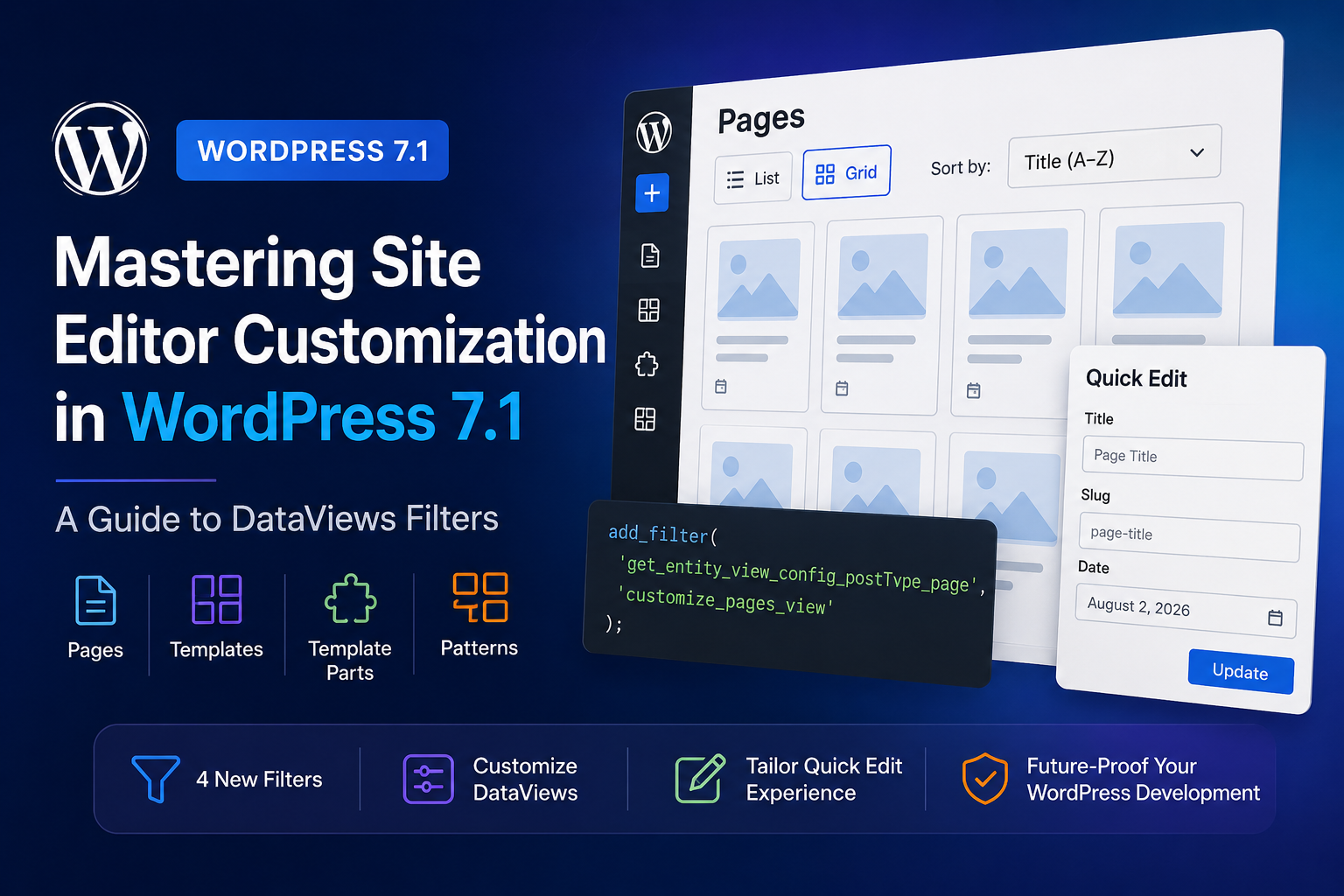Click the purple Templates icon
1344x896 pixels.
pyautogui.click(x=216, y=598)
